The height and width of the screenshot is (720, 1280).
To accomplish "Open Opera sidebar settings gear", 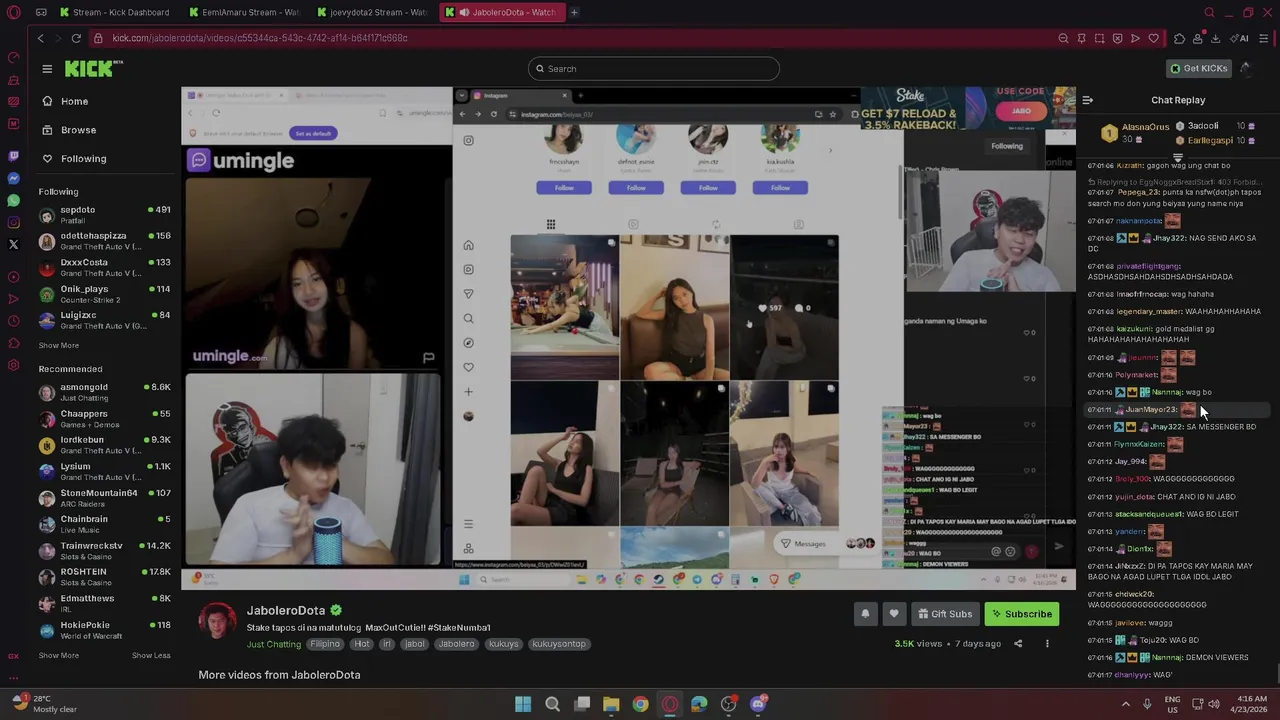I will tap(13, 365).
